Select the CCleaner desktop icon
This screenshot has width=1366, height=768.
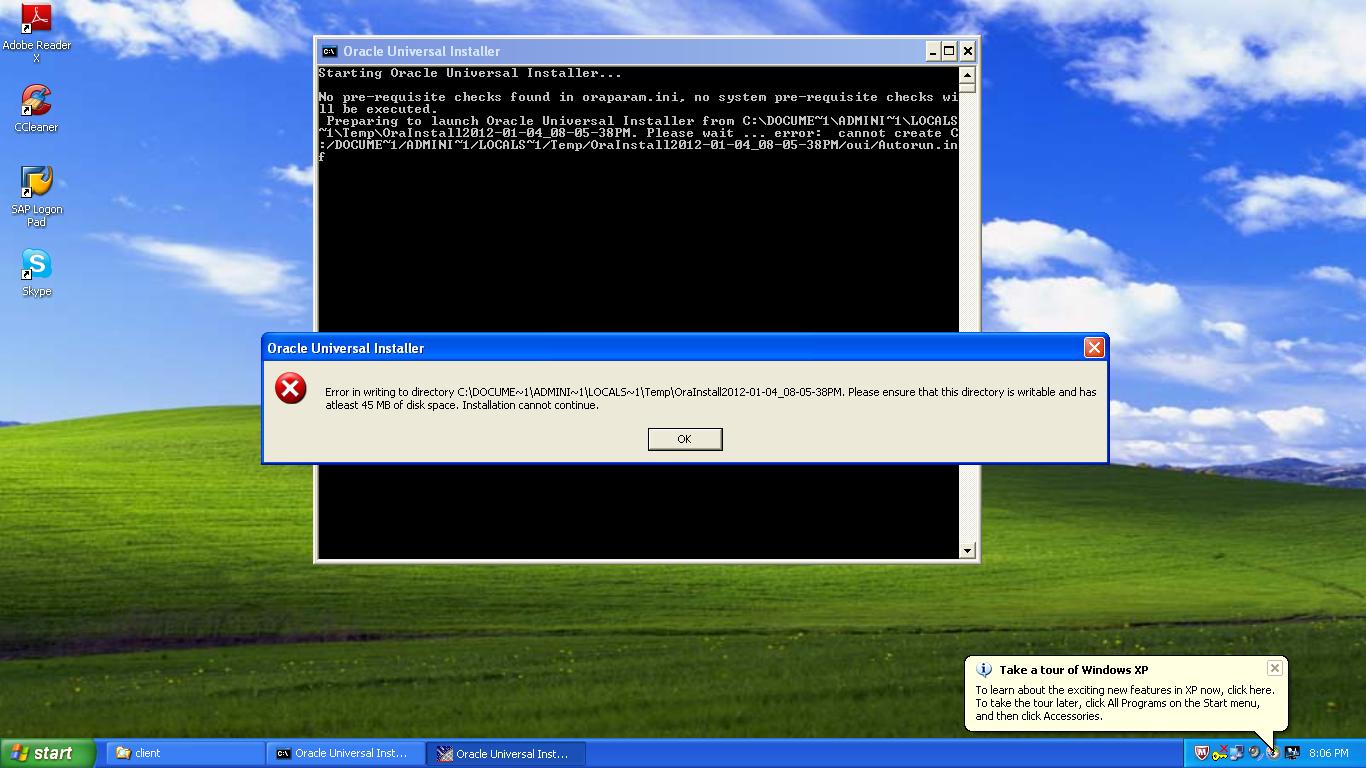tap(36, 108)
